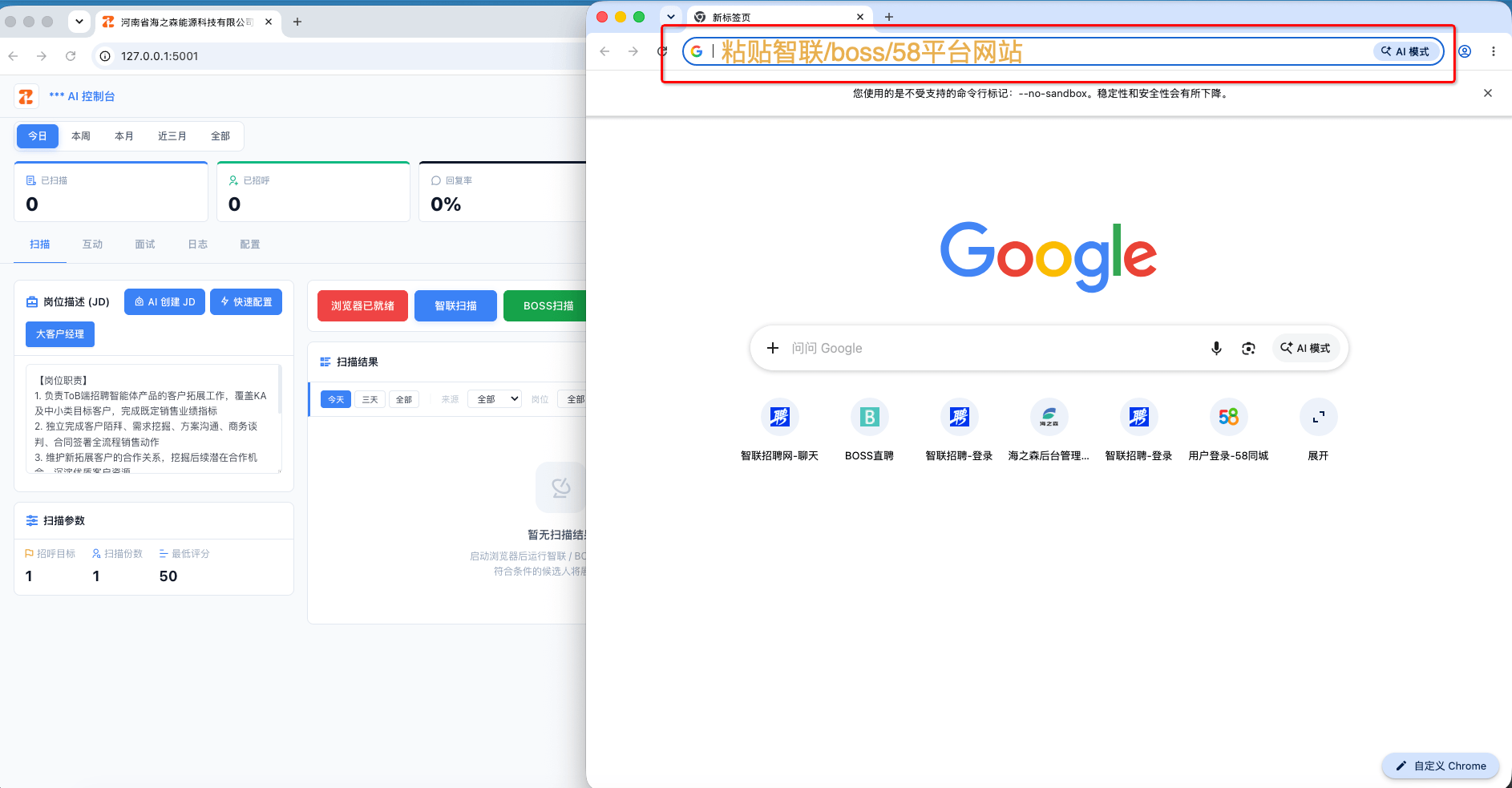The image size is (1512, 788).
Task: Click 自定义 Chrome button
Action: (1441, 766)
